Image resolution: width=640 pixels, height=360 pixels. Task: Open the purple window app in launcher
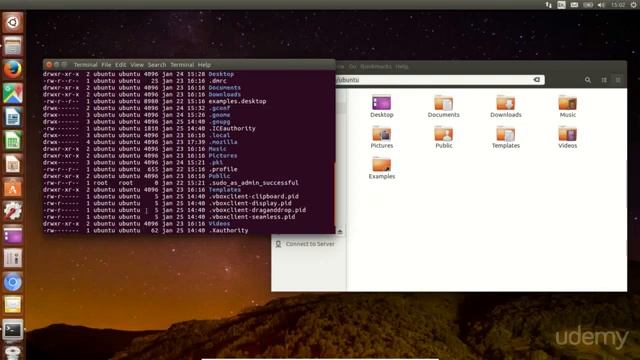[13, 235]
